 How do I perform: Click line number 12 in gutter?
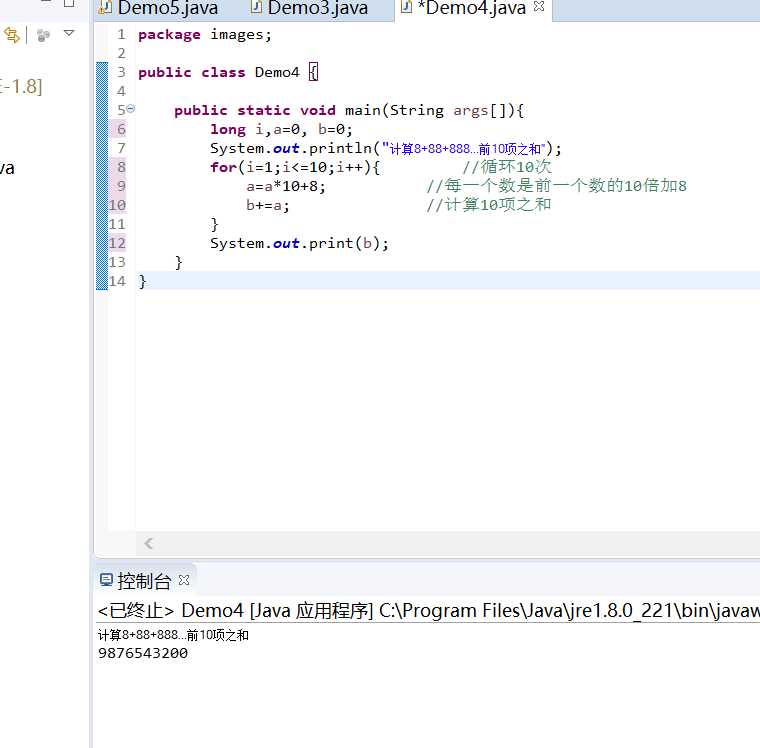(117, 243)
